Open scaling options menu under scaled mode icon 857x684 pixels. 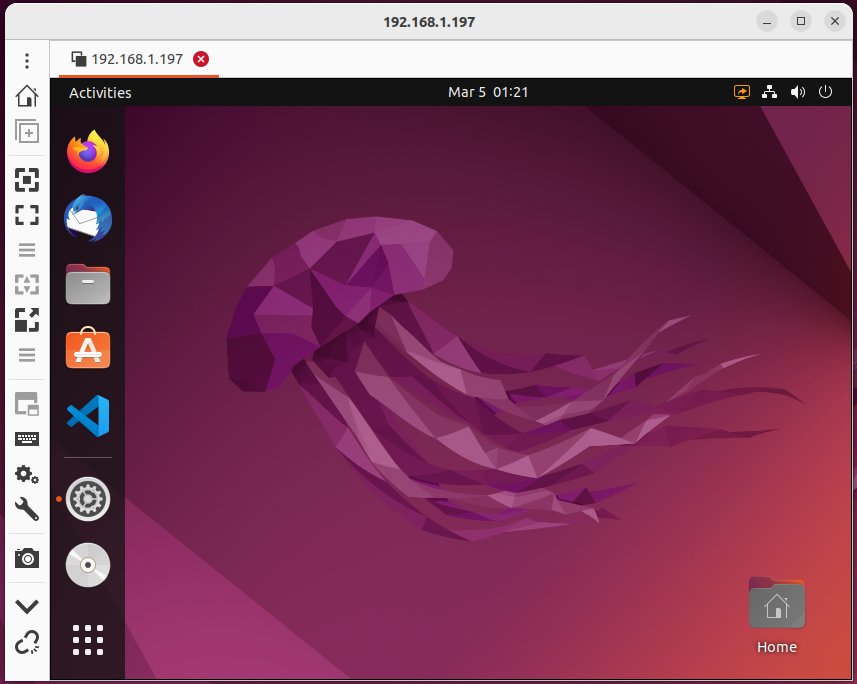point(27,355)
